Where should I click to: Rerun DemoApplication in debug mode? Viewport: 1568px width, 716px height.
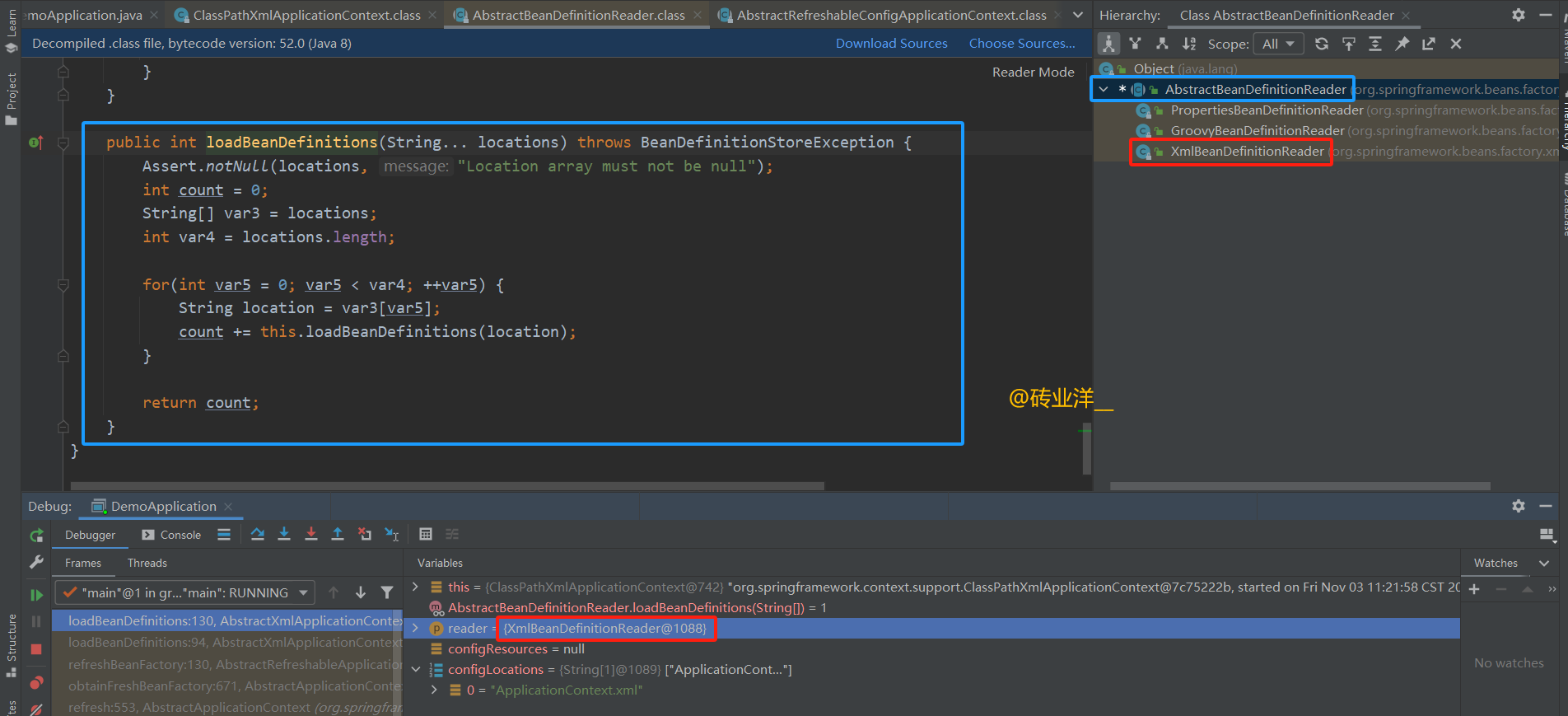pos(36,536)
